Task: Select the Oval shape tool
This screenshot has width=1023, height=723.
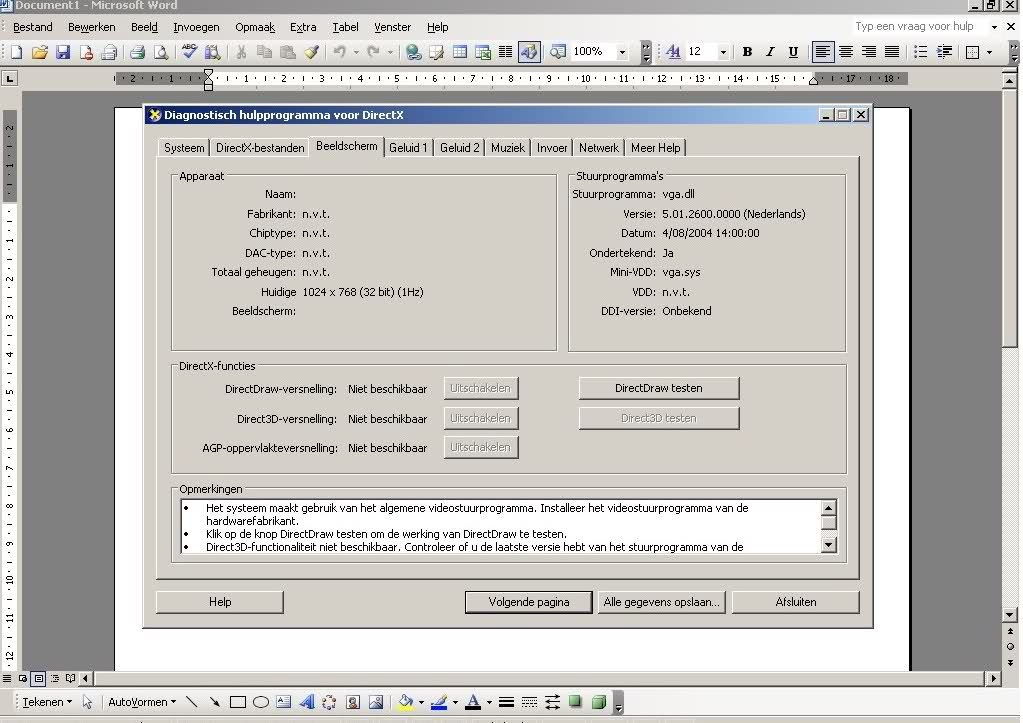Action: (261, 702)
